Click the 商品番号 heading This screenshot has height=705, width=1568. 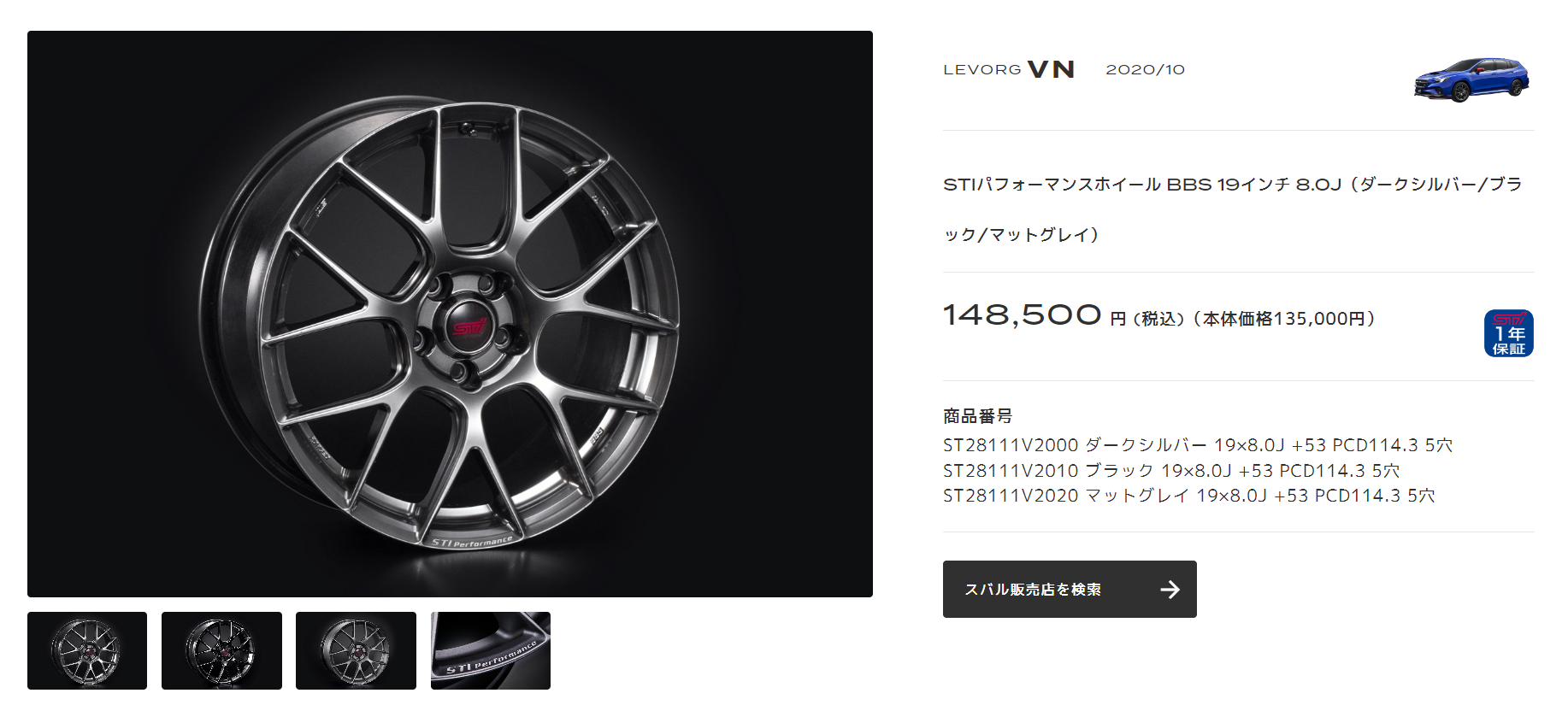977,416
